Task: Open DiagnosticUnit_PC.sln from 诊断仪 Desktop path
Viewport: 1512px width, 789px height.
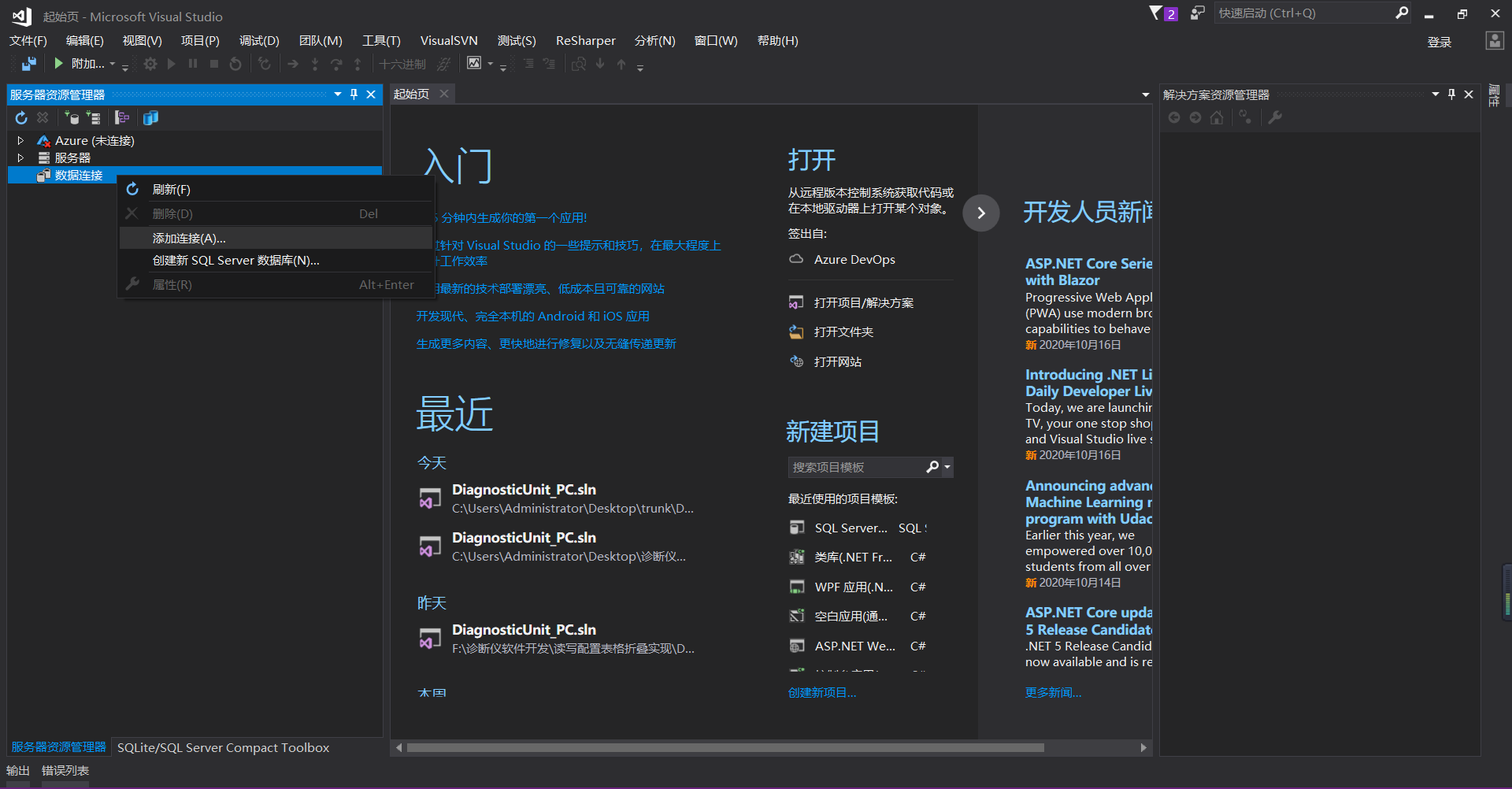Action: coord(558,547)
